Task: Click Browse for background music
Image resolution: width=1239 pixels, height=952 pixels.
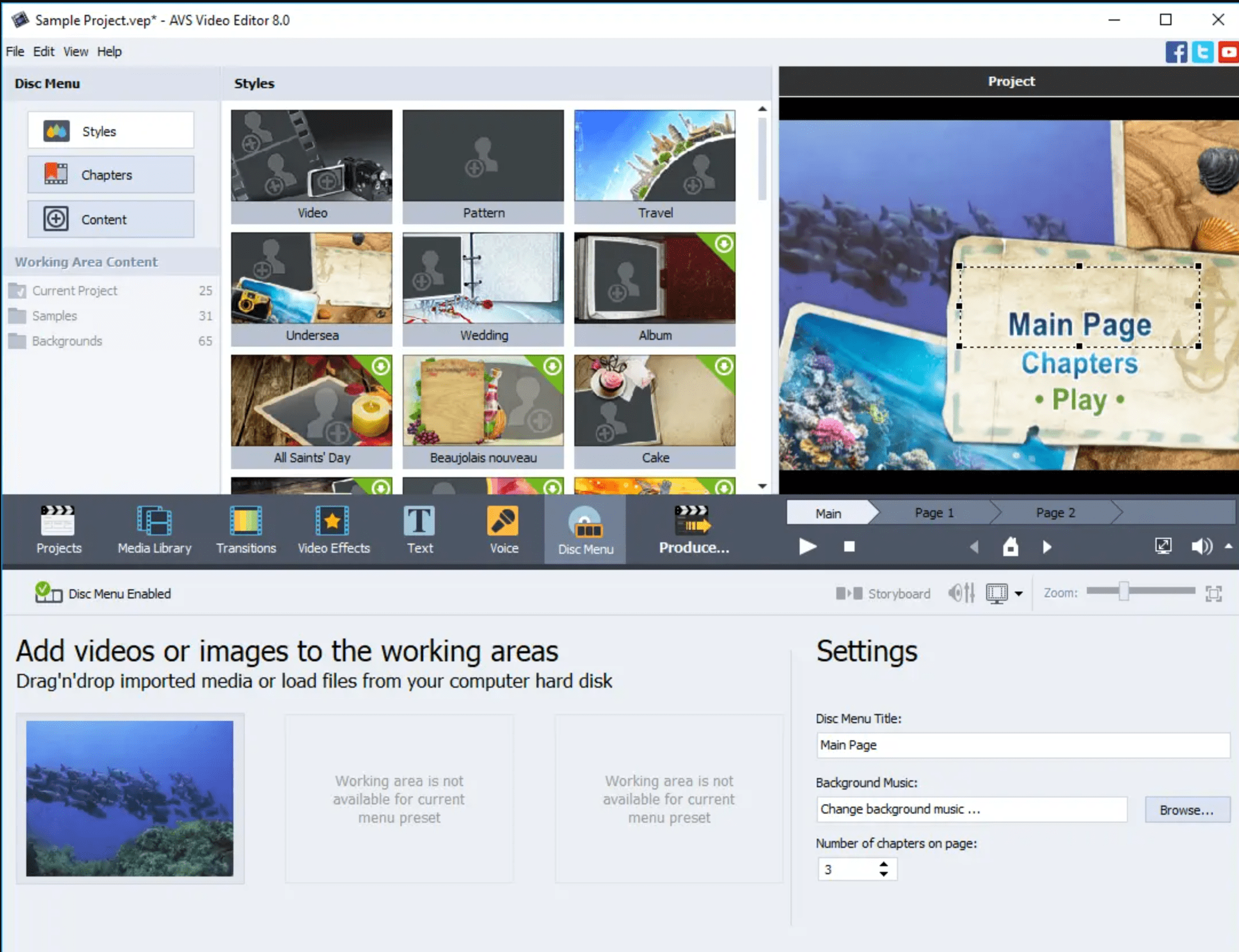Action: click(1187, 809)
